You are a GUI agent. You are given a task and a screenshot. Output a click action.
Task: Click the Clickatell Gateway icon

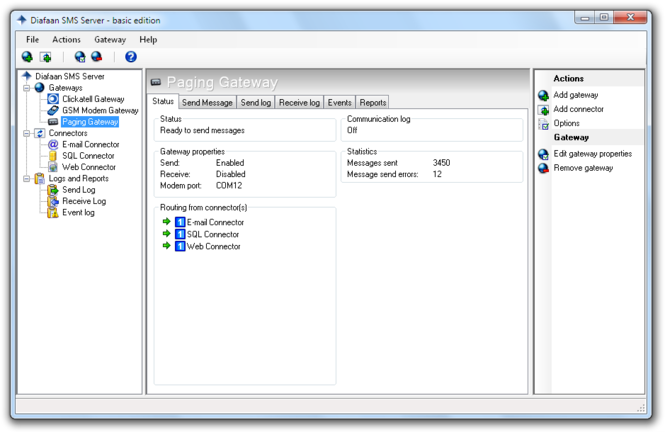pos(53,99)
